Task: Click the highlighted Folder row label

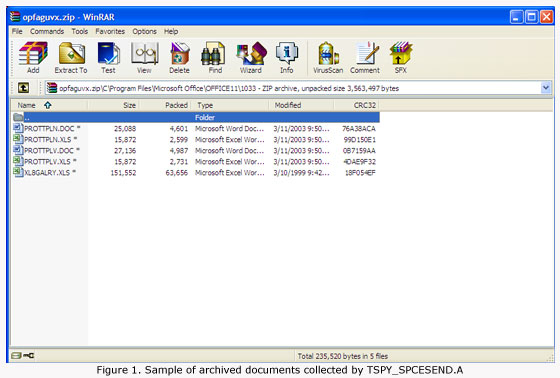Action: click(205, 118)
